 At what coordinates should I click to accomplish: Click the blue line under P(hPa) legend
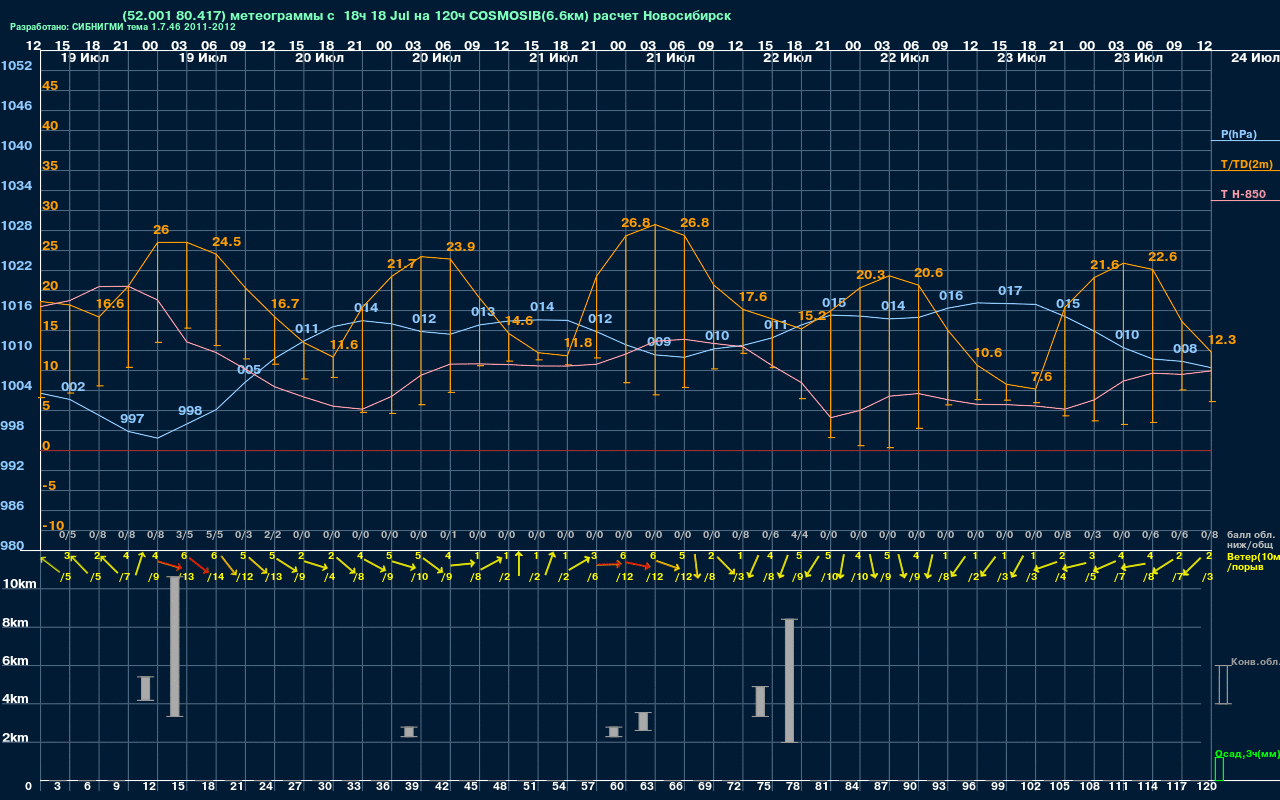pyautogui.click(x=1245, y=141)
